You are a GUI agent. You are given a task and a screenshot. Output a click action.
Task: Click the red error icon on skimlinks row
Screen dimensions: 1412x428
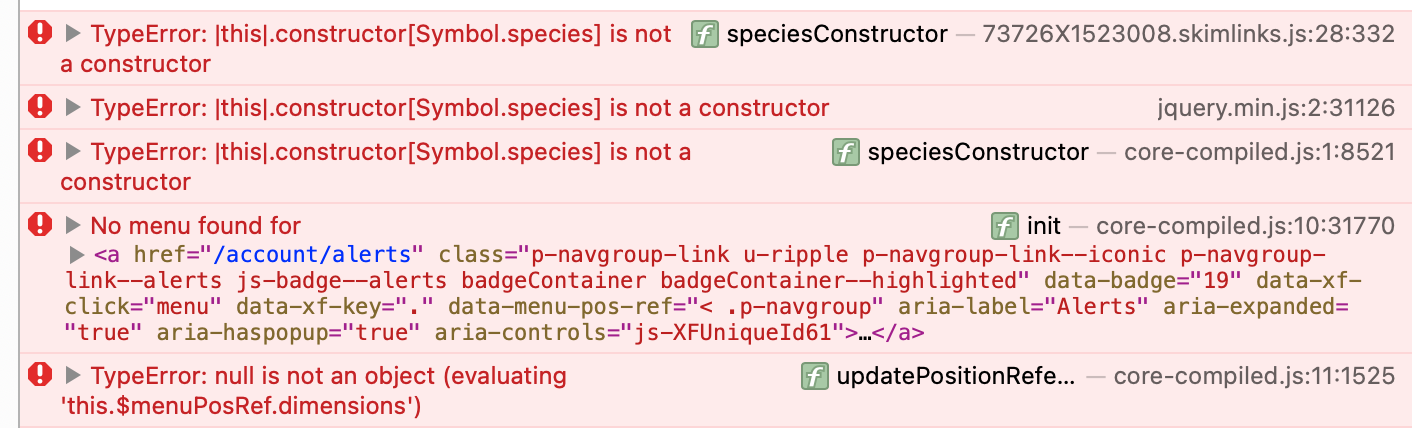pos(40,34)
